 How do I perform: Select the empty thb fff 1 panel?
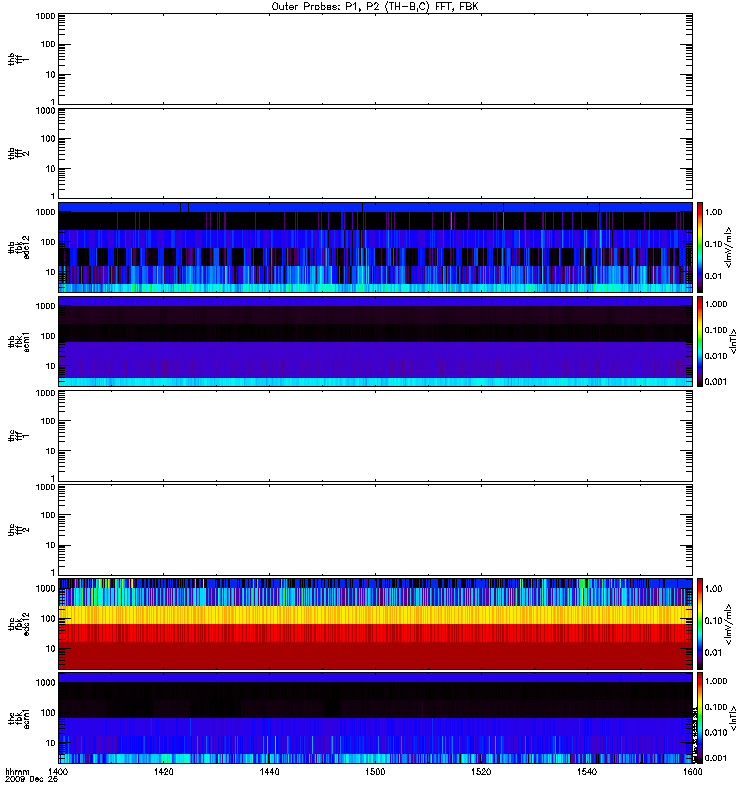375,59
